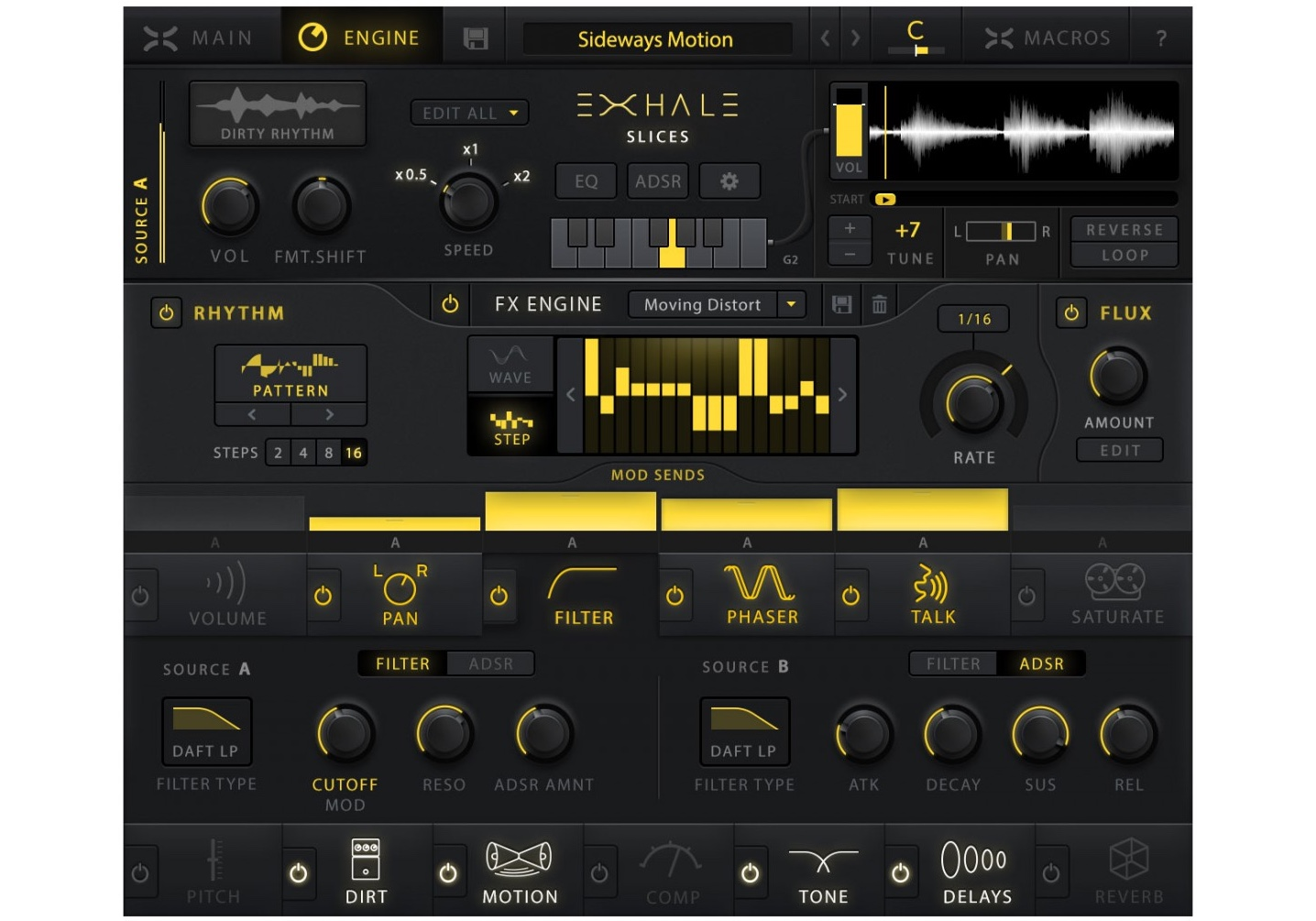Viewport: 1316px width, 921px height.
Task: Select the Pan effect icon
Action: 400,585
